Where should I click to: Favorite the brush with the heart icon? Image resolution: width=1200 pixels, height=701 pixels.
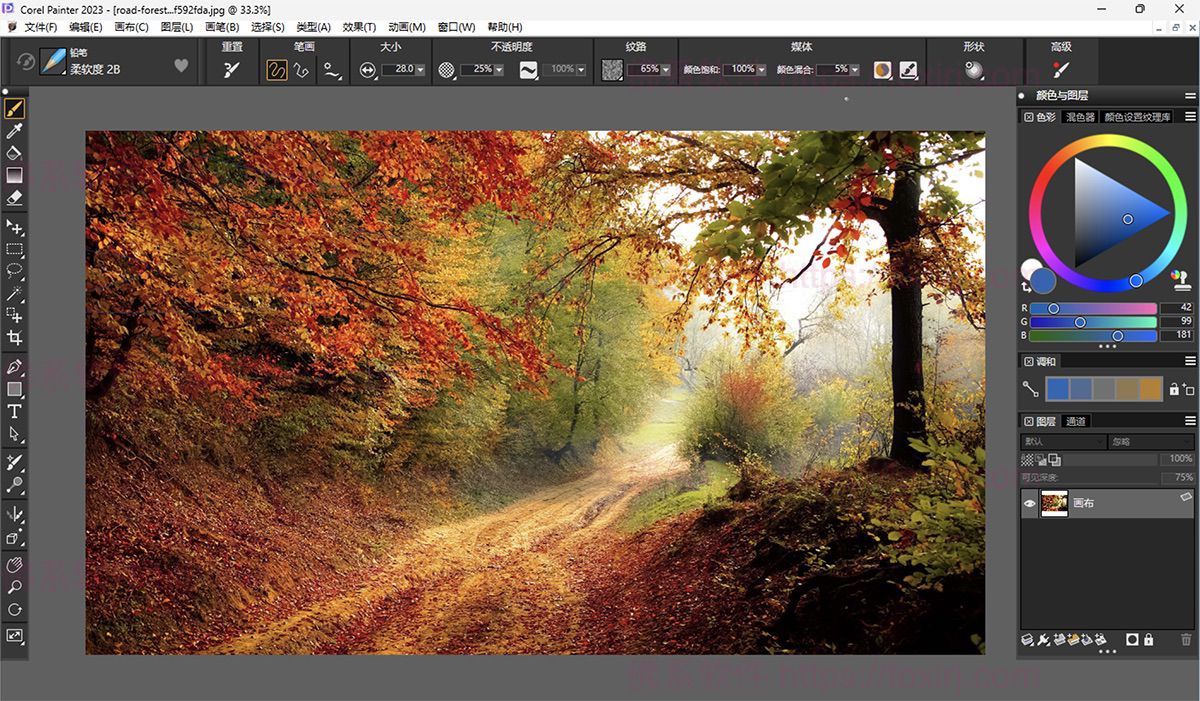[x=181, y=66]
